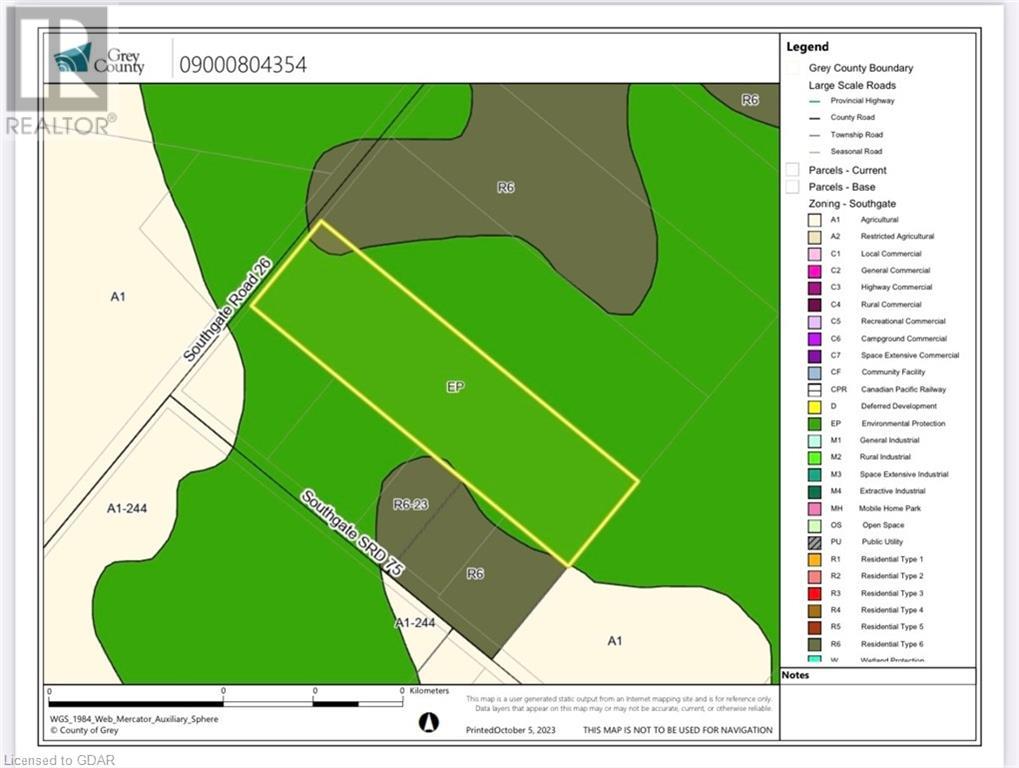Image resolution: width=1019 pixels, height=768 pixels.
Task: Select the EP Environmental Protection green swatch
Action: point(814,423)
